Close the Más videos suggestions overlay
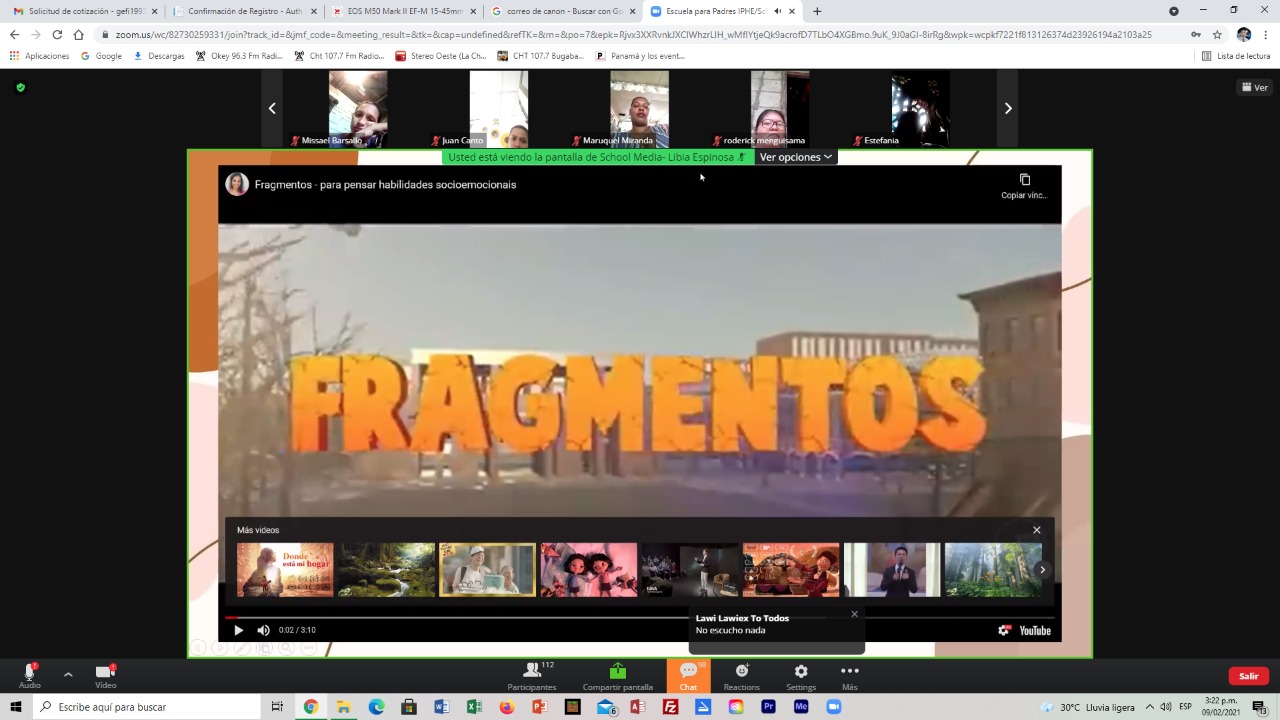Screen dimensions: 1280x720 click(1037, 530)
